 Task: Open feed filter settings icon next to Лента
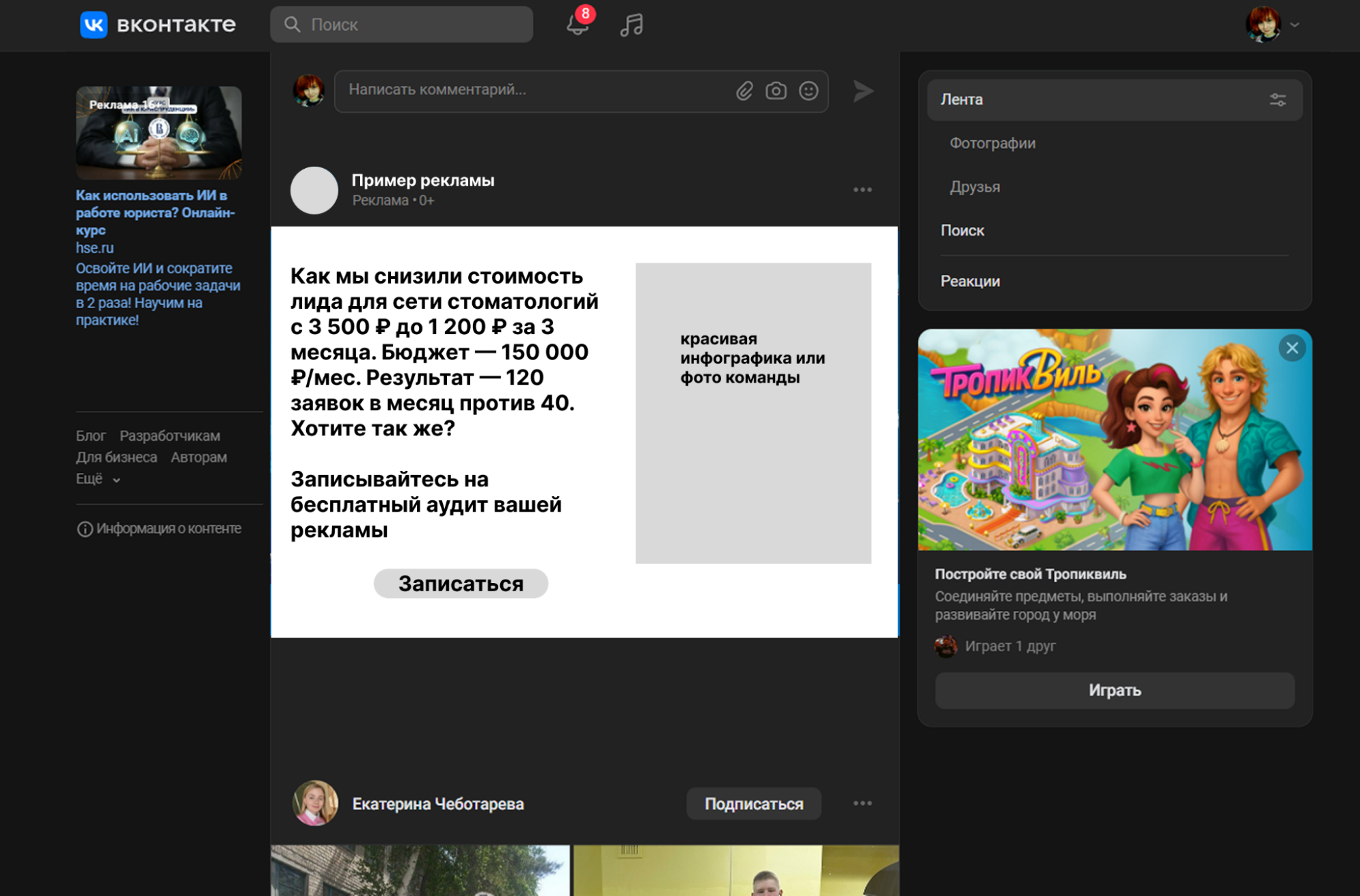[x=1278, y=100]
